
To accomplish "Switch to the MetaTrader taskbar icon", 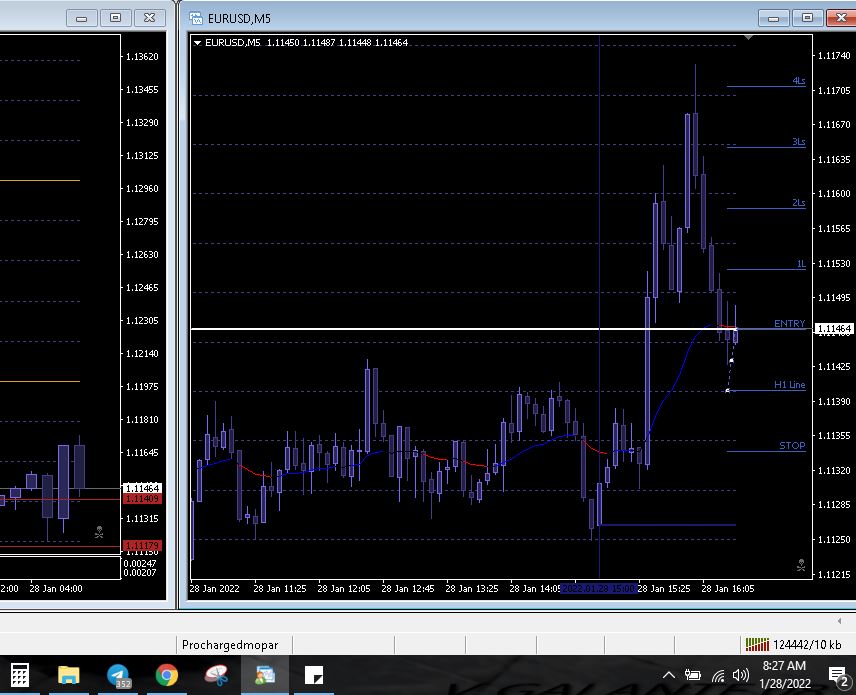I will click(x=265, y=675).
